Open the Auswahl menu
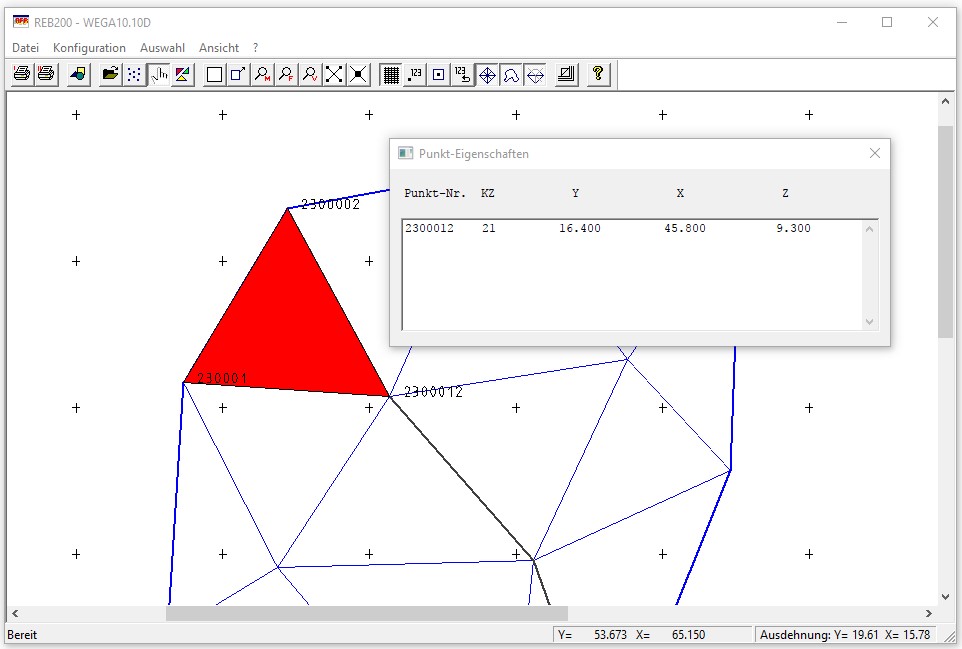Image resolution: width=962 pixels, height=649 pixels. [162, 48]
